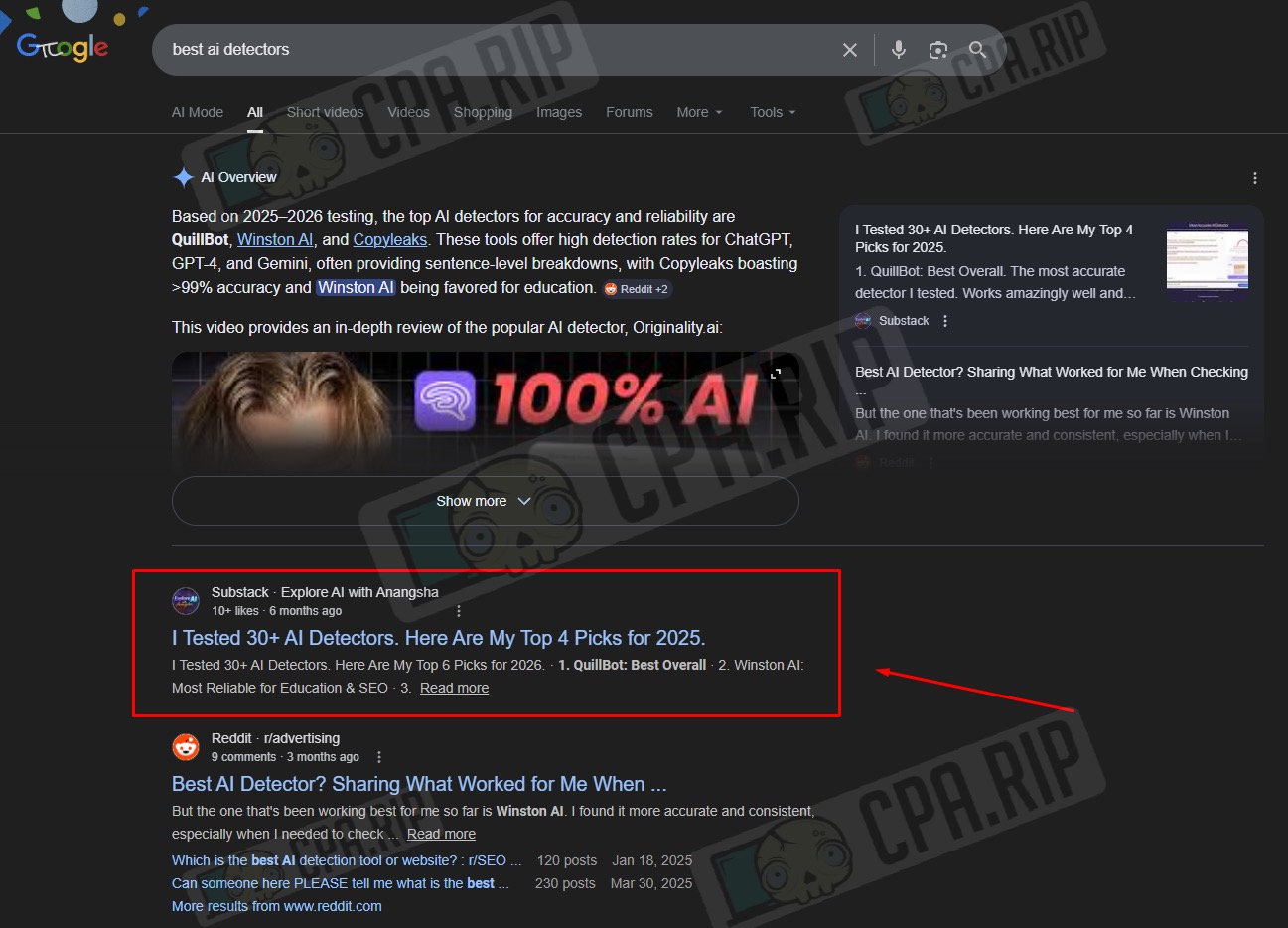Click the search magnifier icon
This screenshot has height=928, width=1288.
[x=976, y=49]
